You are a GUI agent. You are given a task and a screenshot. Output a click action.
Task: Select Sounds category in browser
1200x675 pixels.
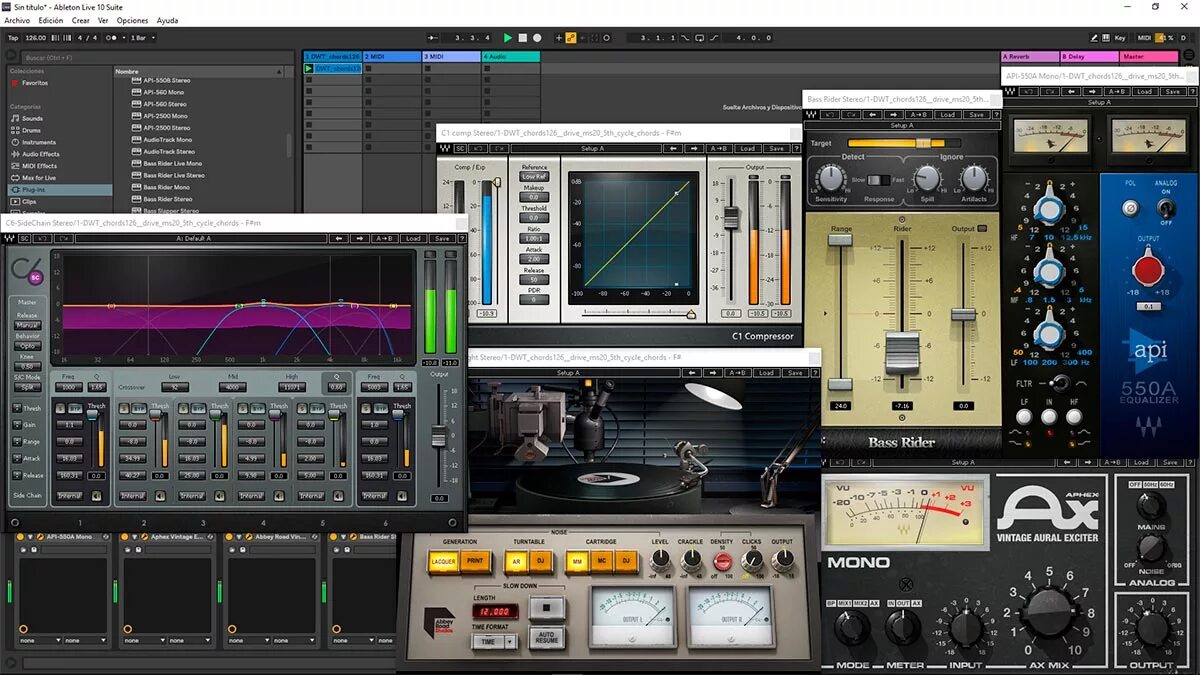coord(32,118)
